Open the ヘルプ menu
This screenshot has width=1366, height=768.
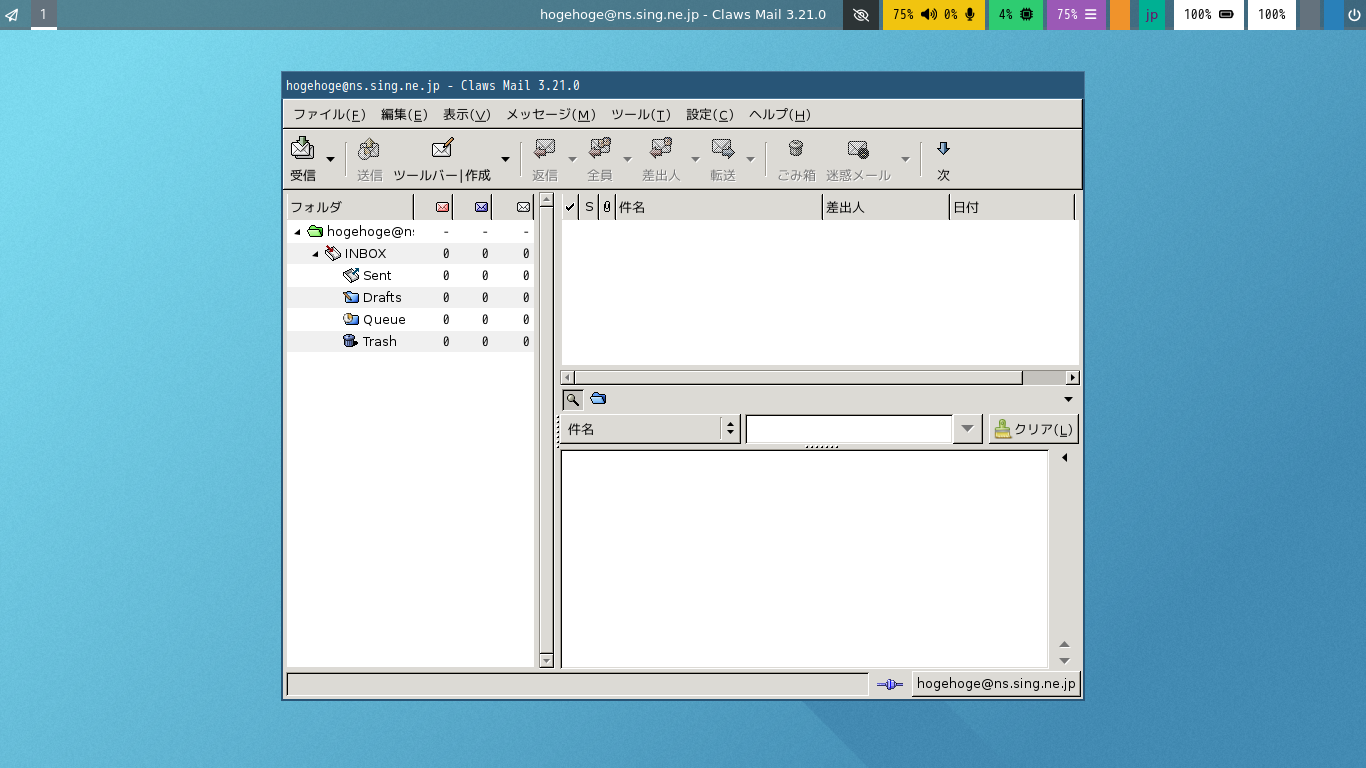pyautogui.click(x=780, y=114)
